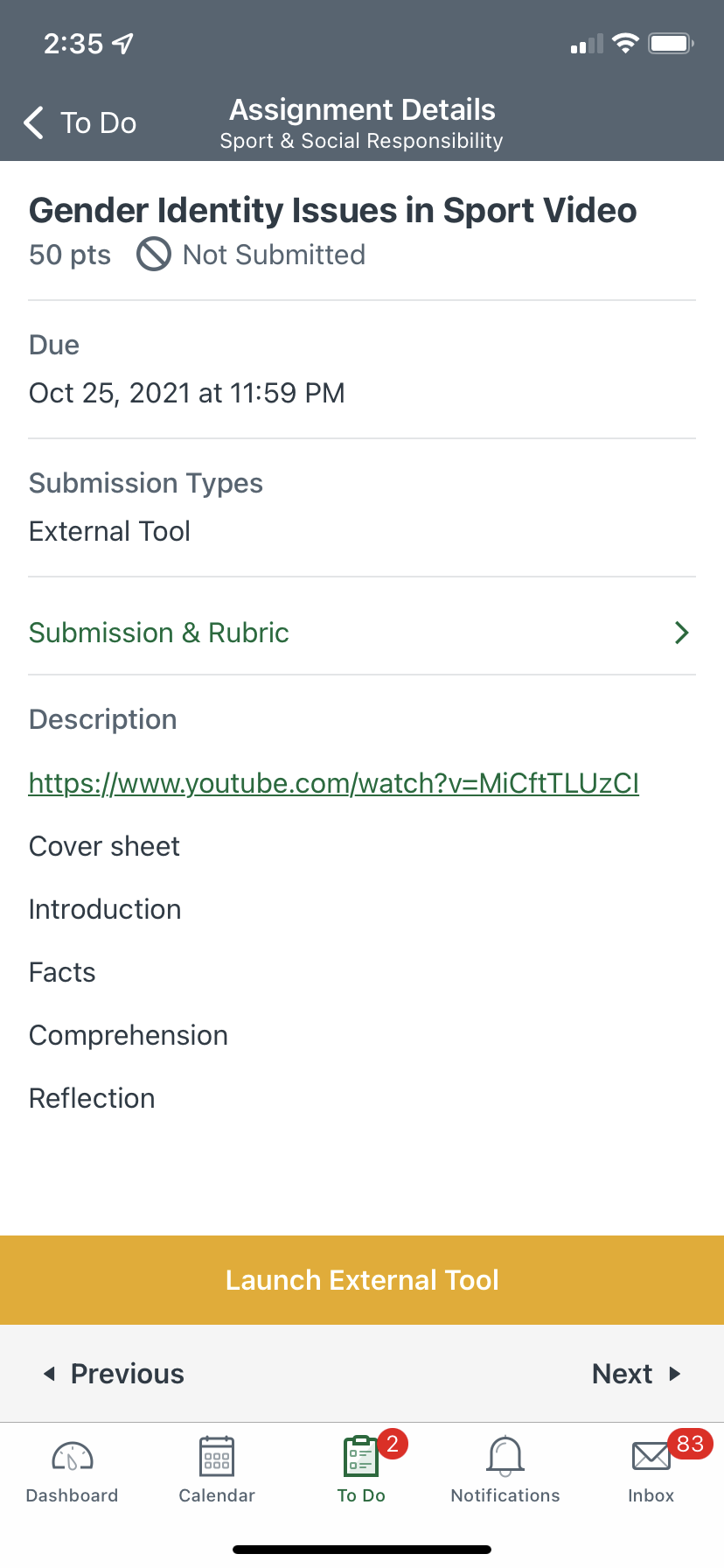Tap the battery indicator icon
724x1568 pixels.
pos(671,43)
